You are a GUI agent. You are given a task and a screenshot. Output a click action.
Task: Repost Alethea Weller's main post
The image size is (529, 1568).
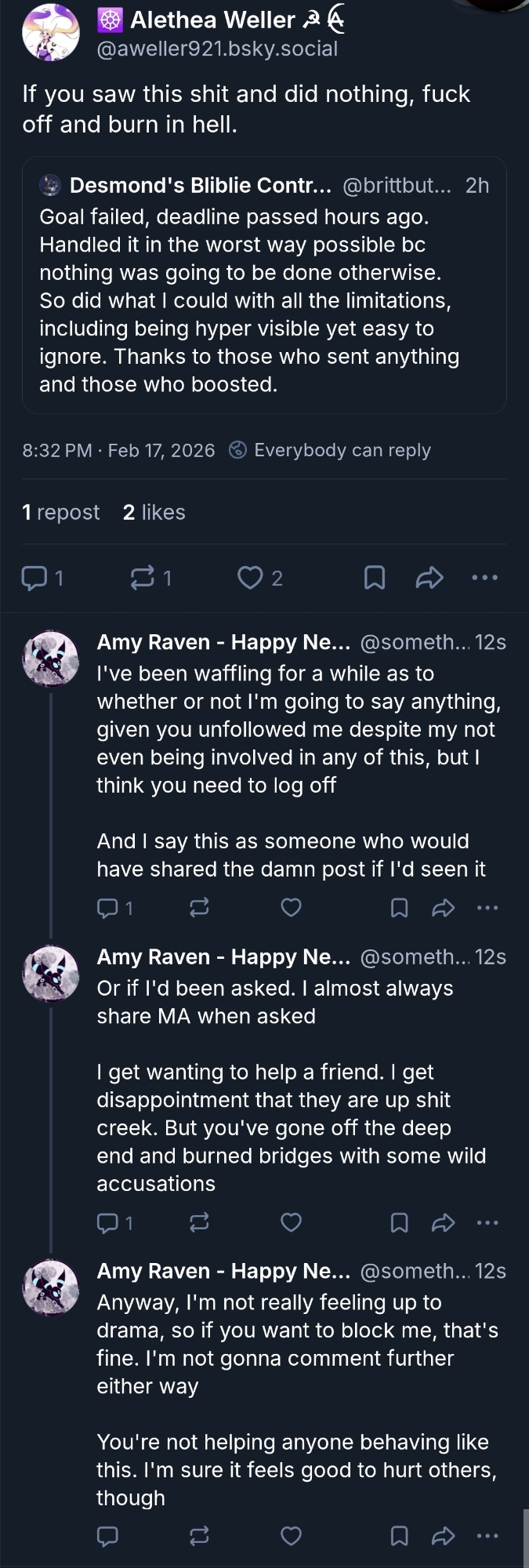click(142, 579)
